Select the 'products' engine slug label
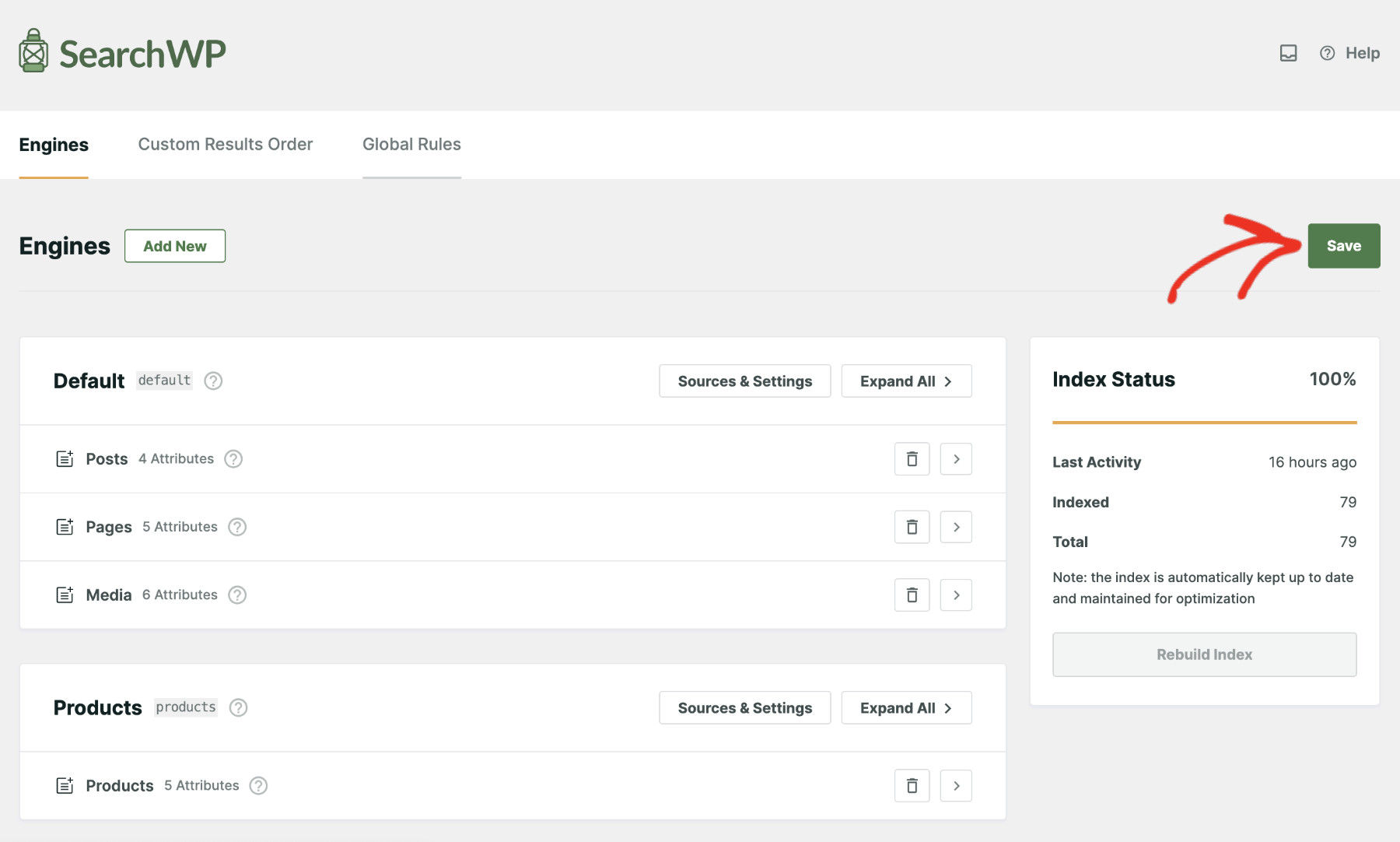Image resolution: width=1400 pixels, height=842 pixels. pyautogui.click(x=186, y=707)
